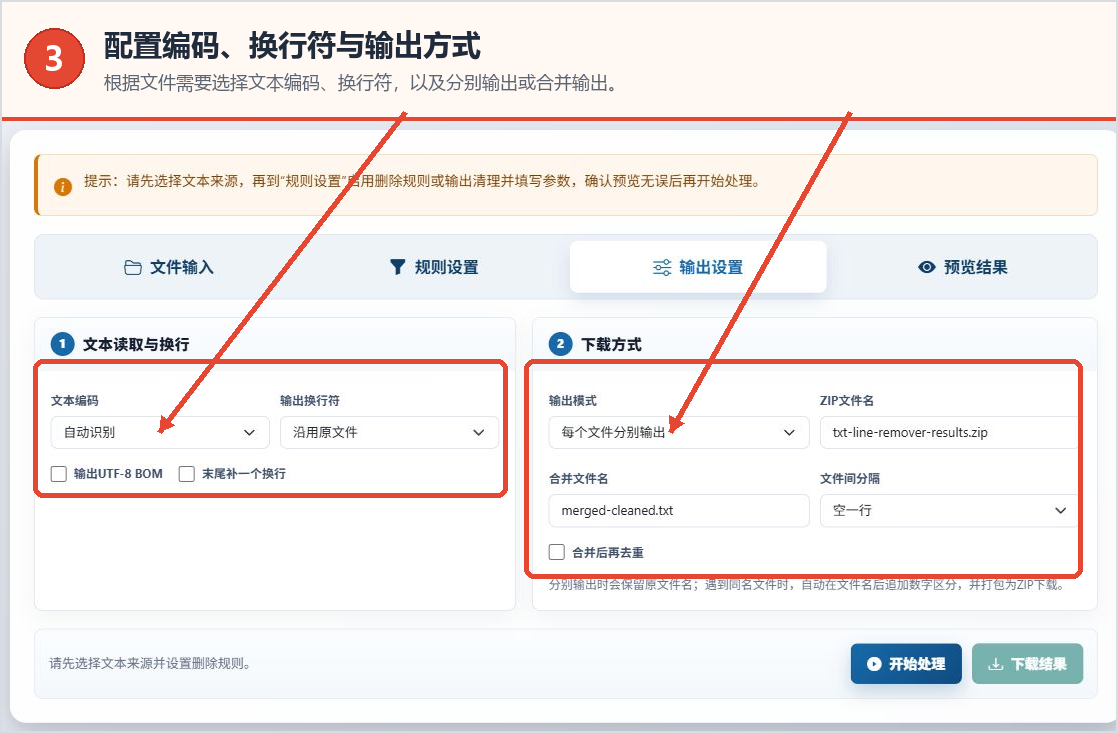The height and width of the screenshot is (733, 1118).
Task: Open the 文件输入 tab
Action: (x=169, y=267)
